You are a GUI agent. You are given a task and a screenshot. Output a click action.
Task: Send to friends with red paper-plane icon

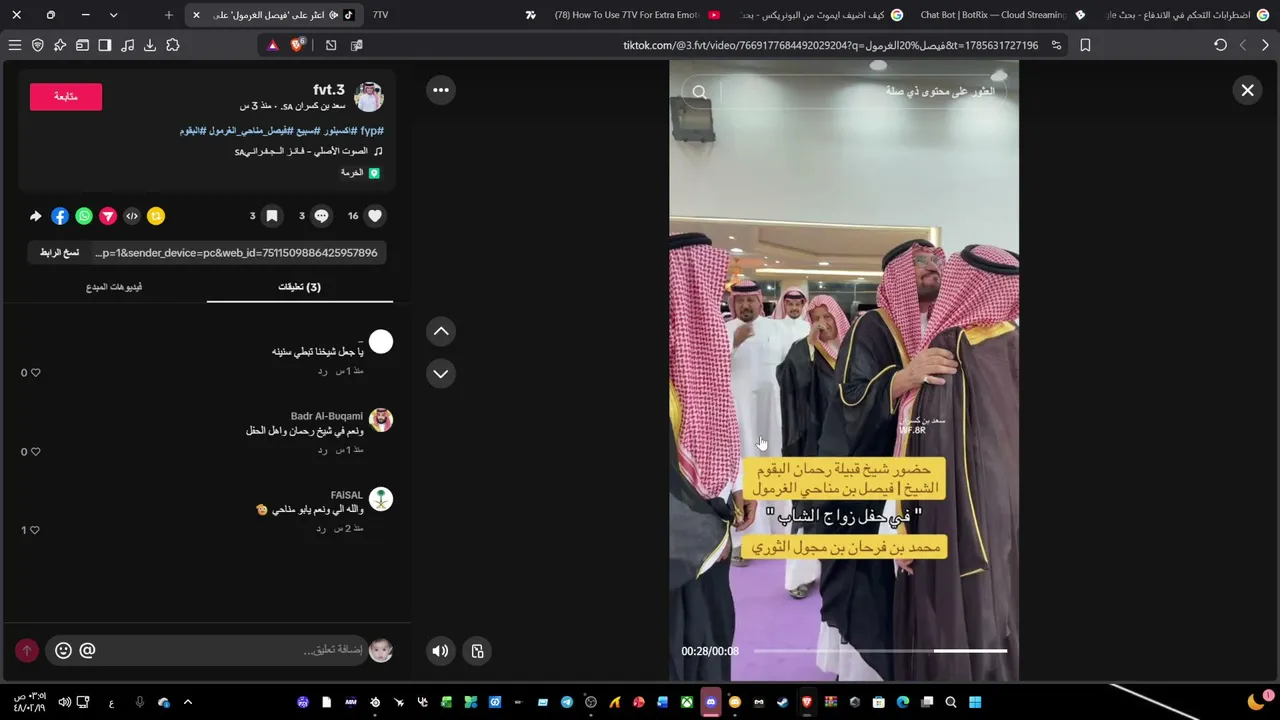pyautogui.click(x=108, y=216)
